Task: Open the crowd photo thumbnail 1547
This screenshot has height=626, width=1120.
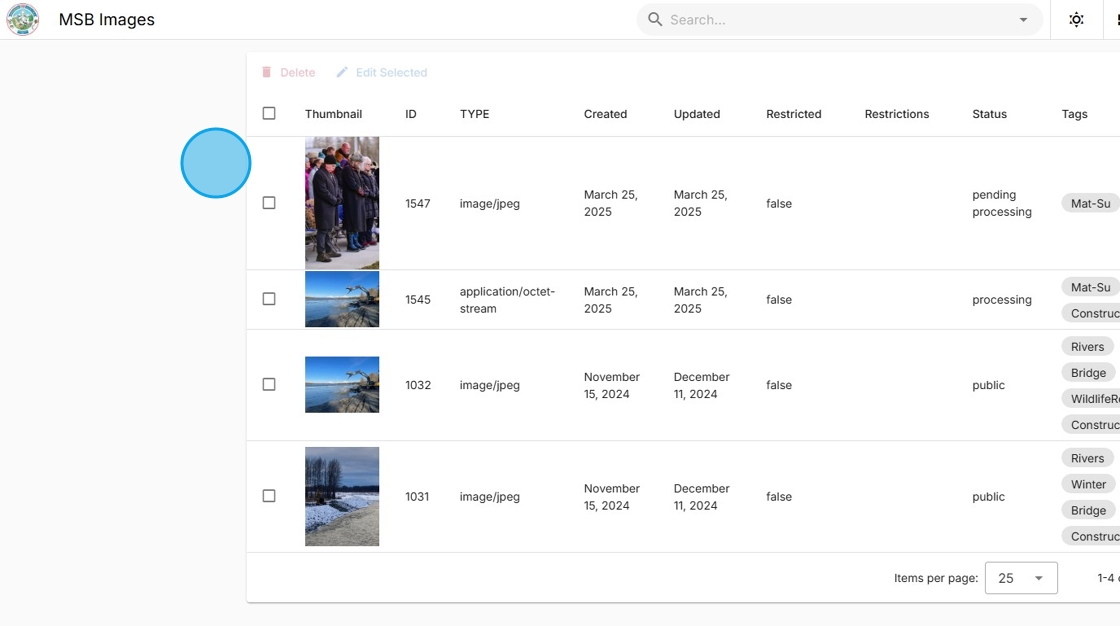Action: click(x=342, y=203)
